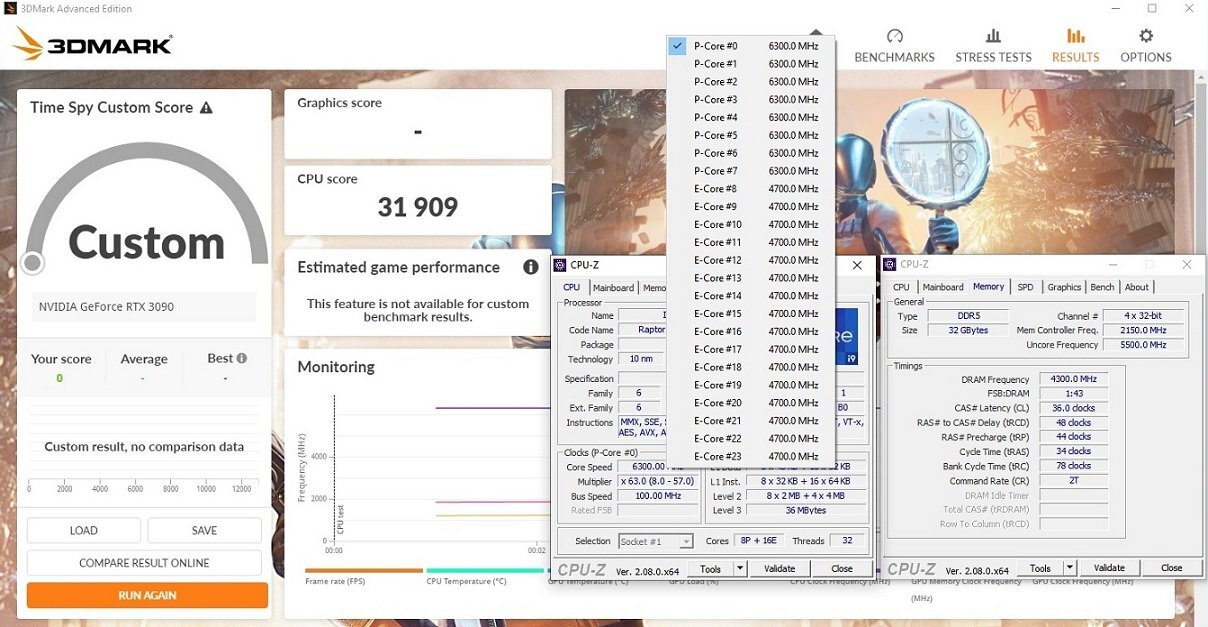The width and height of the screenshot is (1208, 627).
Task: Click Validate in the CPU-tab CPU-Z window
Action: pyautogui.click(x=779, y=569)
